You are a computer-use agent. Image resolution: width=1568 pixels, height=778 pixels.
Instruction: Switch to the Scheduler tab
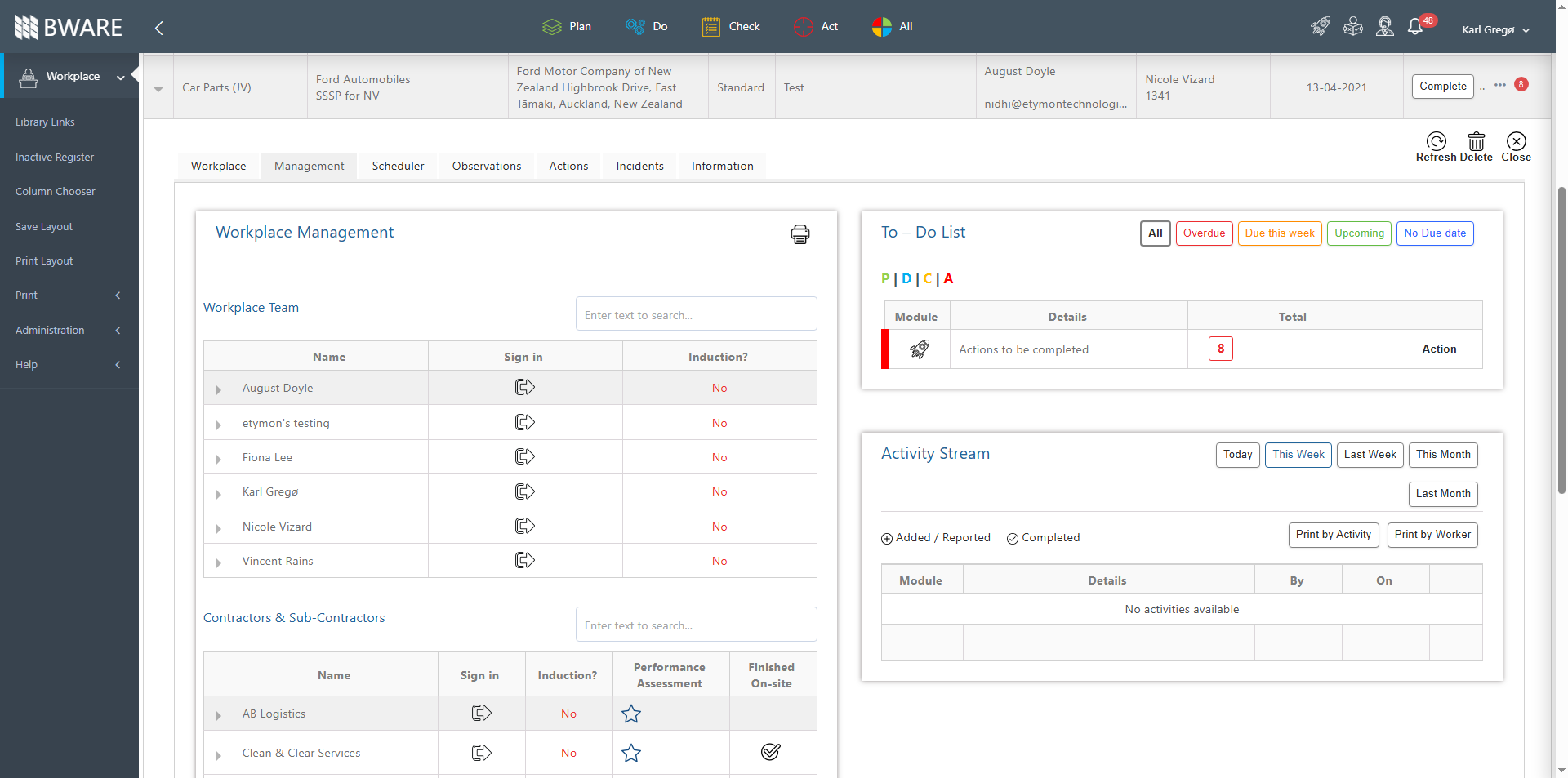point(398,167)
